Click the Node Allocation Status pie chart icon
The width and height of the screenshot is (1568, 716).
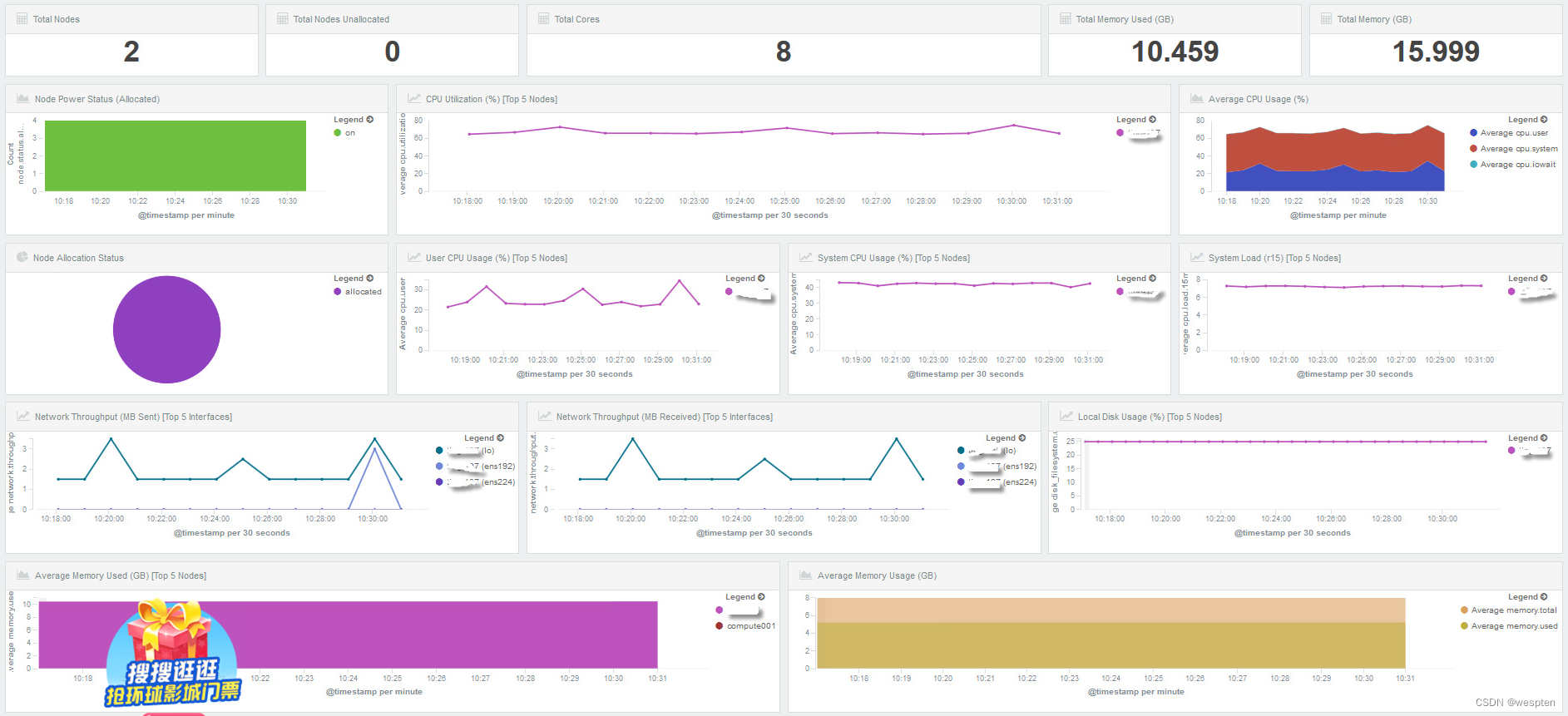pos(22,258)
